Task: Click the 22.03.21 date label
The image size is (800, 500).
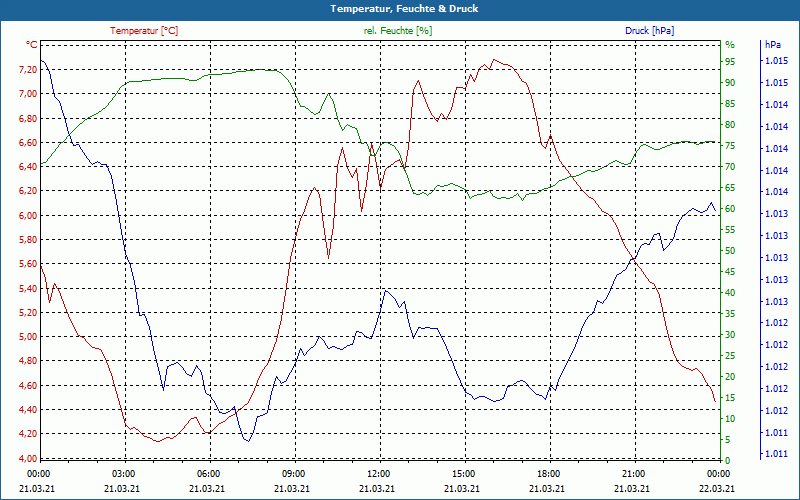Action: [717, 488]
